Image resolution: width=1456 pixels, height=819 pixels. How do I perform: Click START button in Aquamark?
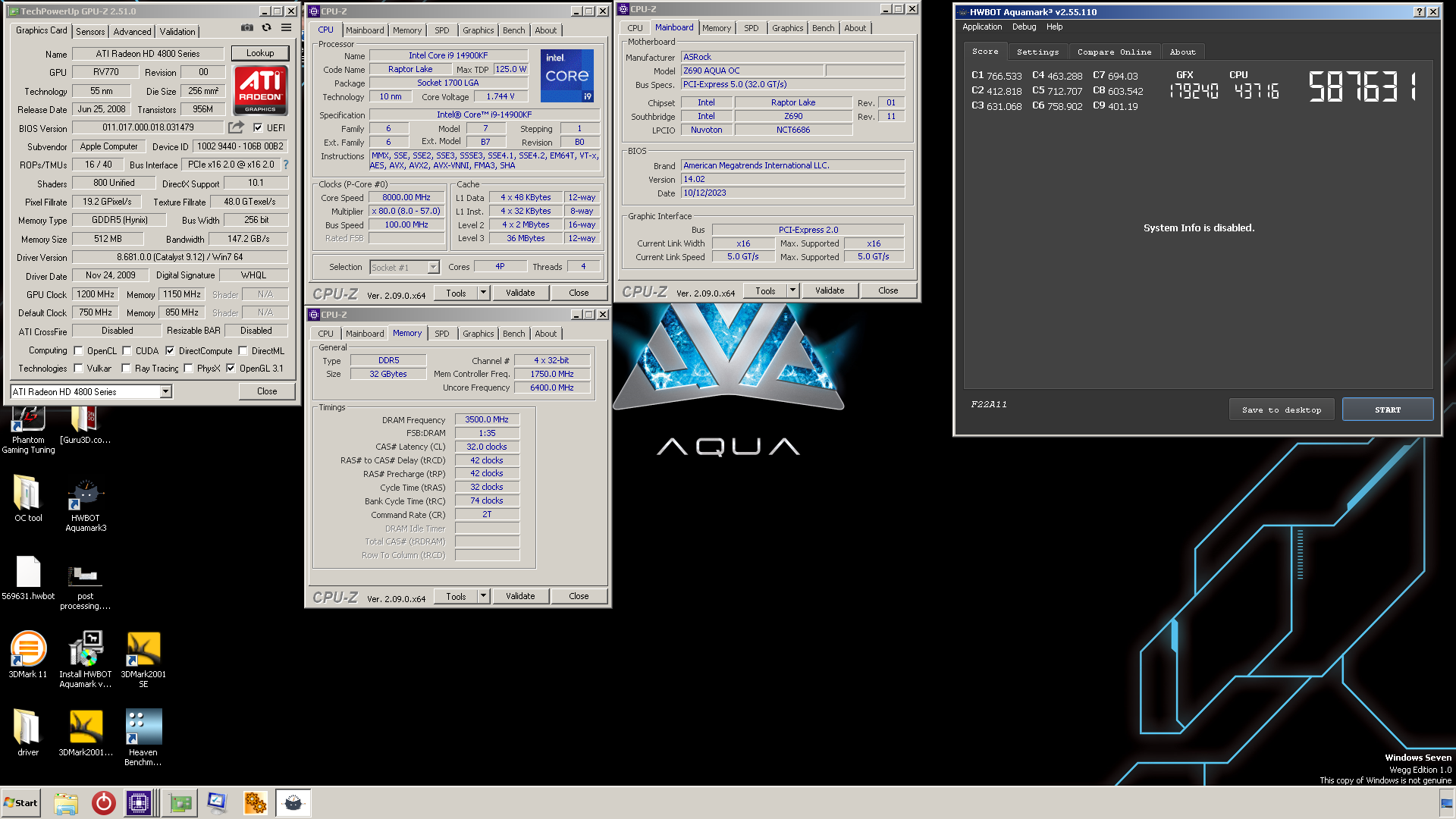tap(1388, 409)
